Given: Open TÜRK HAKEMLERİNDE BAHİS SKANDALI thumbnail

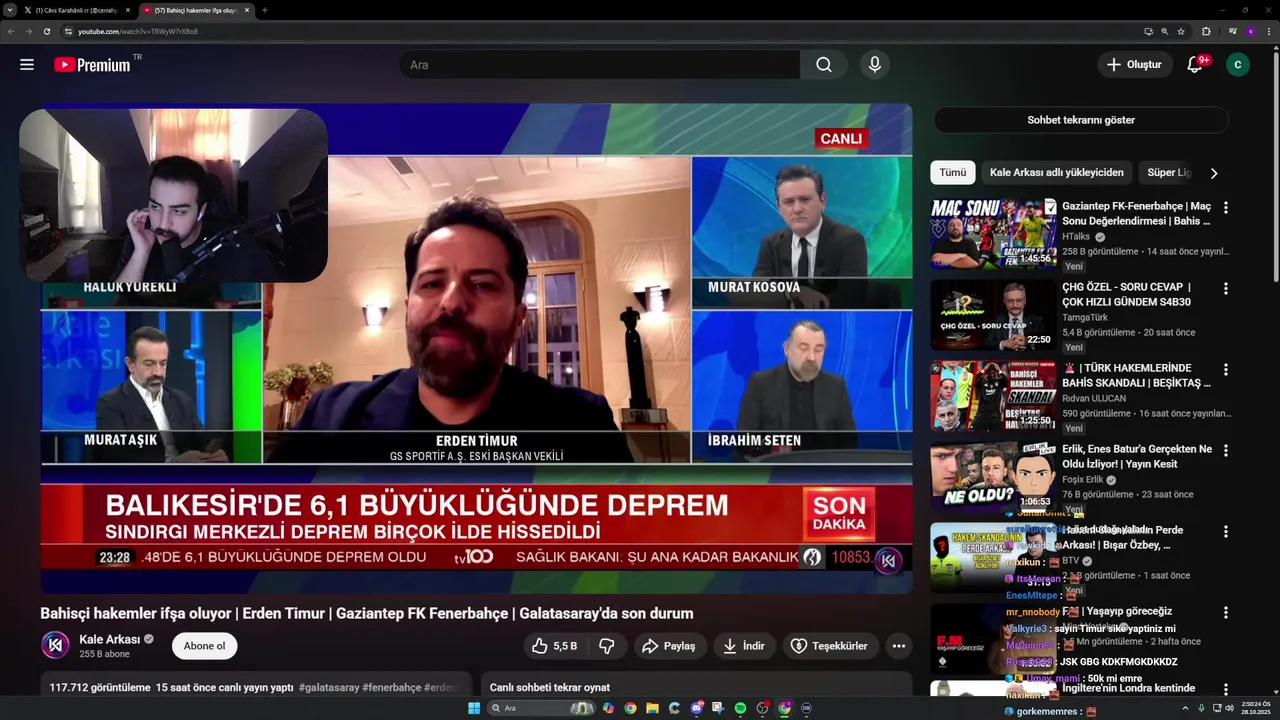Looking at the screenshot, I should [993, 396].
